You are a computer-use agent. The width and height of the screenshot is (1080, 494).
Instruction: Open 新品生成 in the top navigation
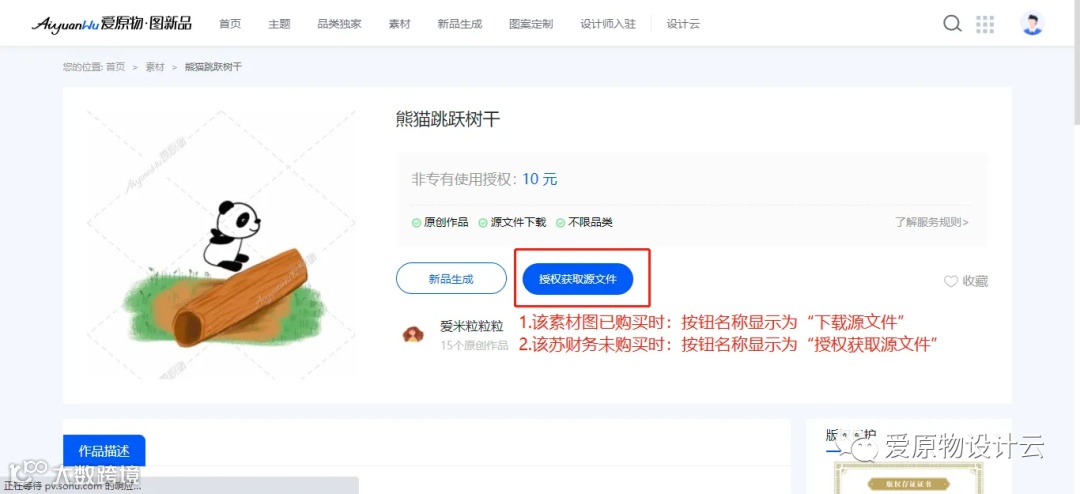pyautogui.click(x=459, y=24)
